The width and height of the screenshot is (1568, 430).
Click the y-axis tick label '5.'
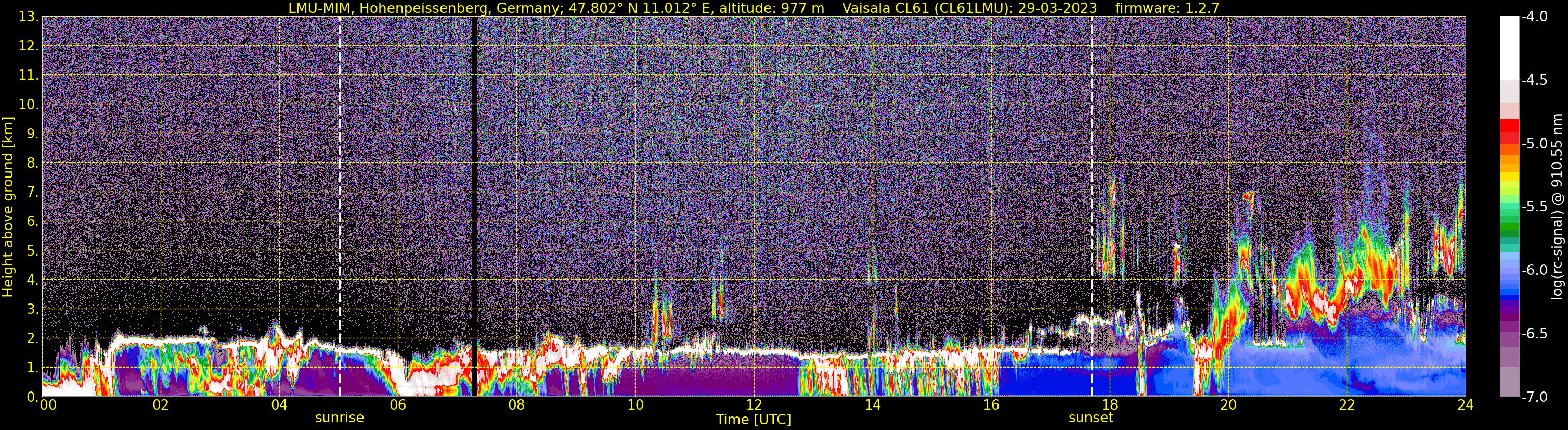click(32, 251)
